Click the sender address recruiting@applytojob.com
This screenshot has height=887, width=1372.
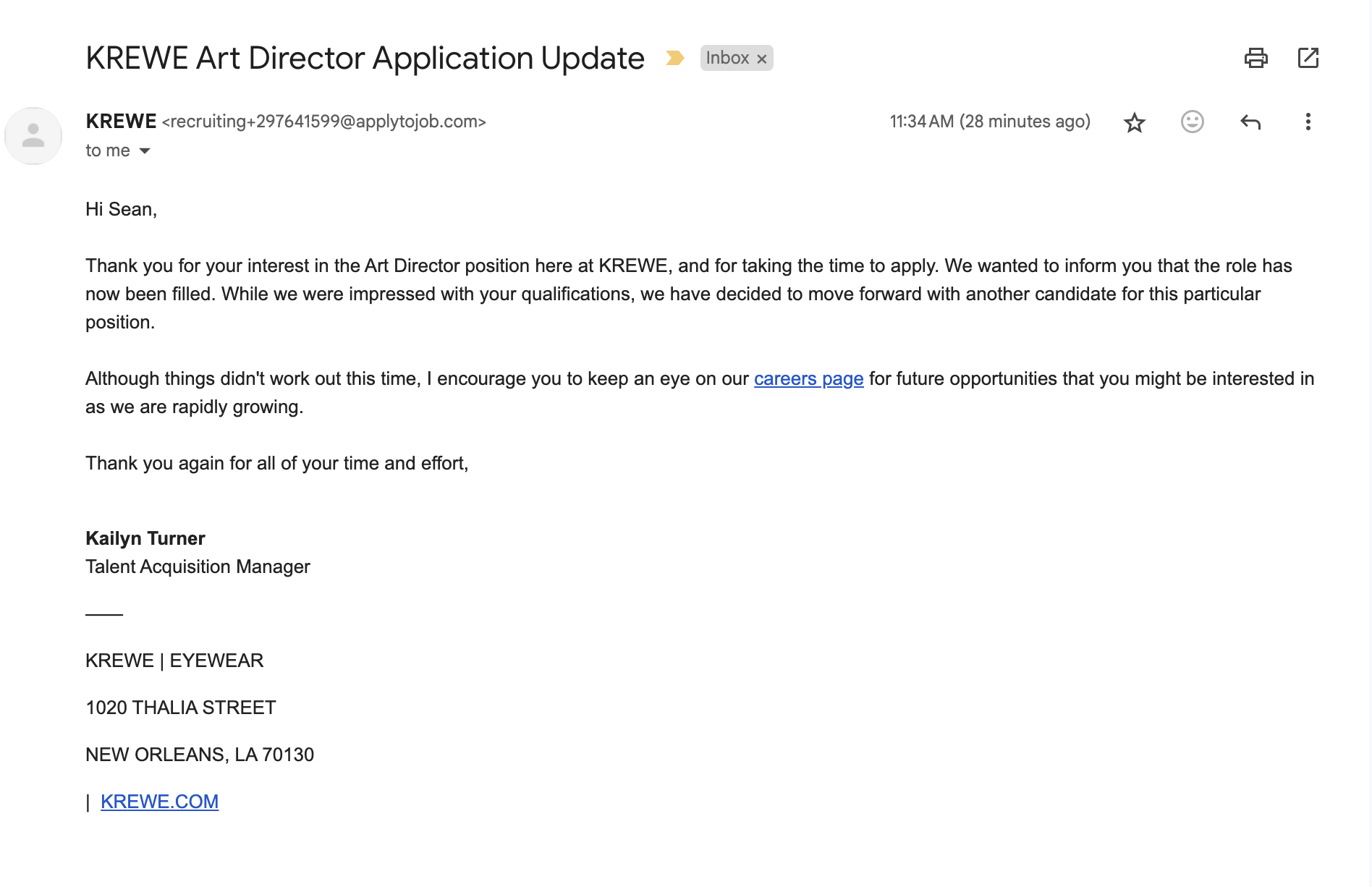(324, 122)
